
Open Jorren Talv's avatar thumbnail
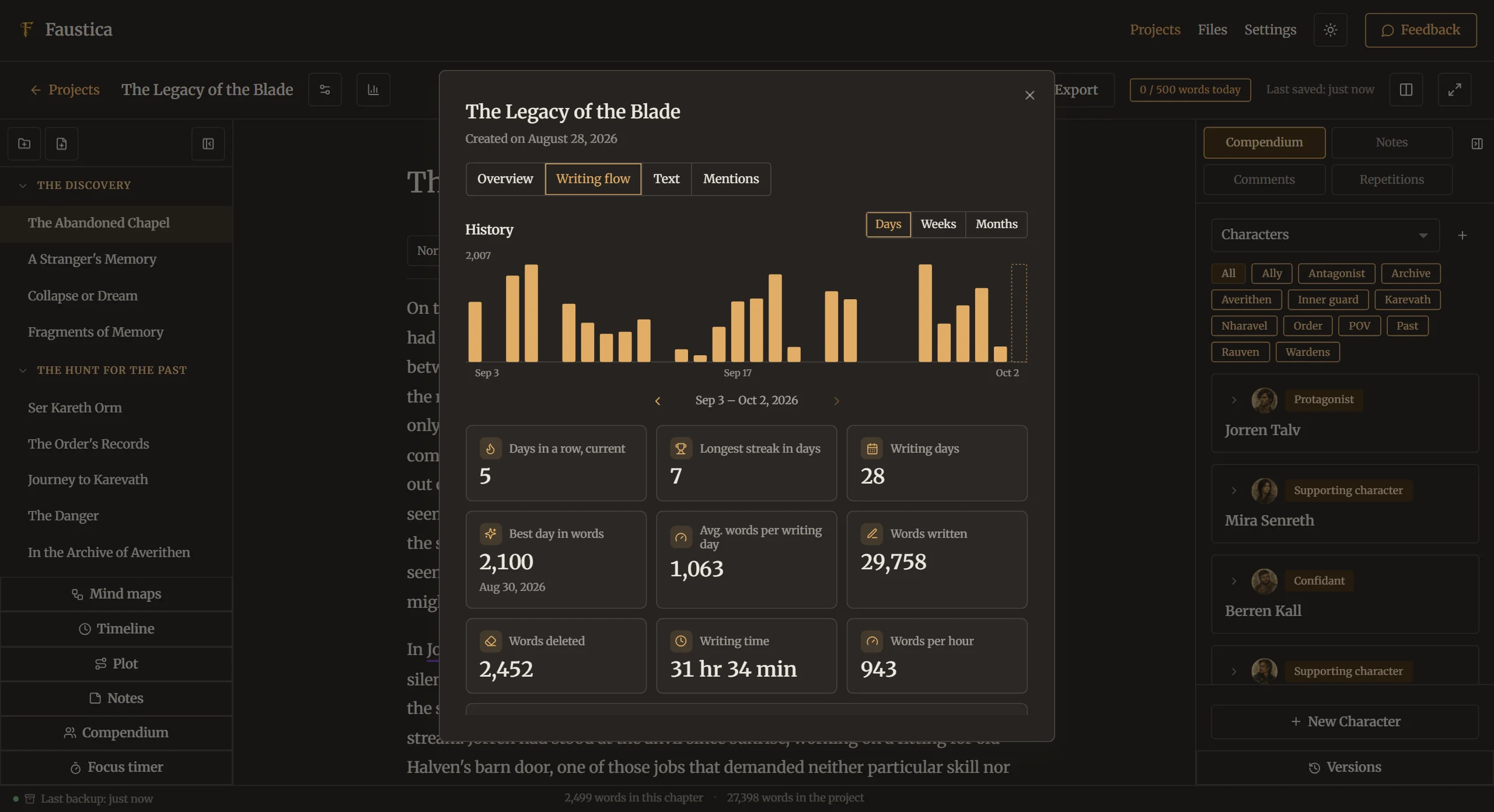[1264, 400]
